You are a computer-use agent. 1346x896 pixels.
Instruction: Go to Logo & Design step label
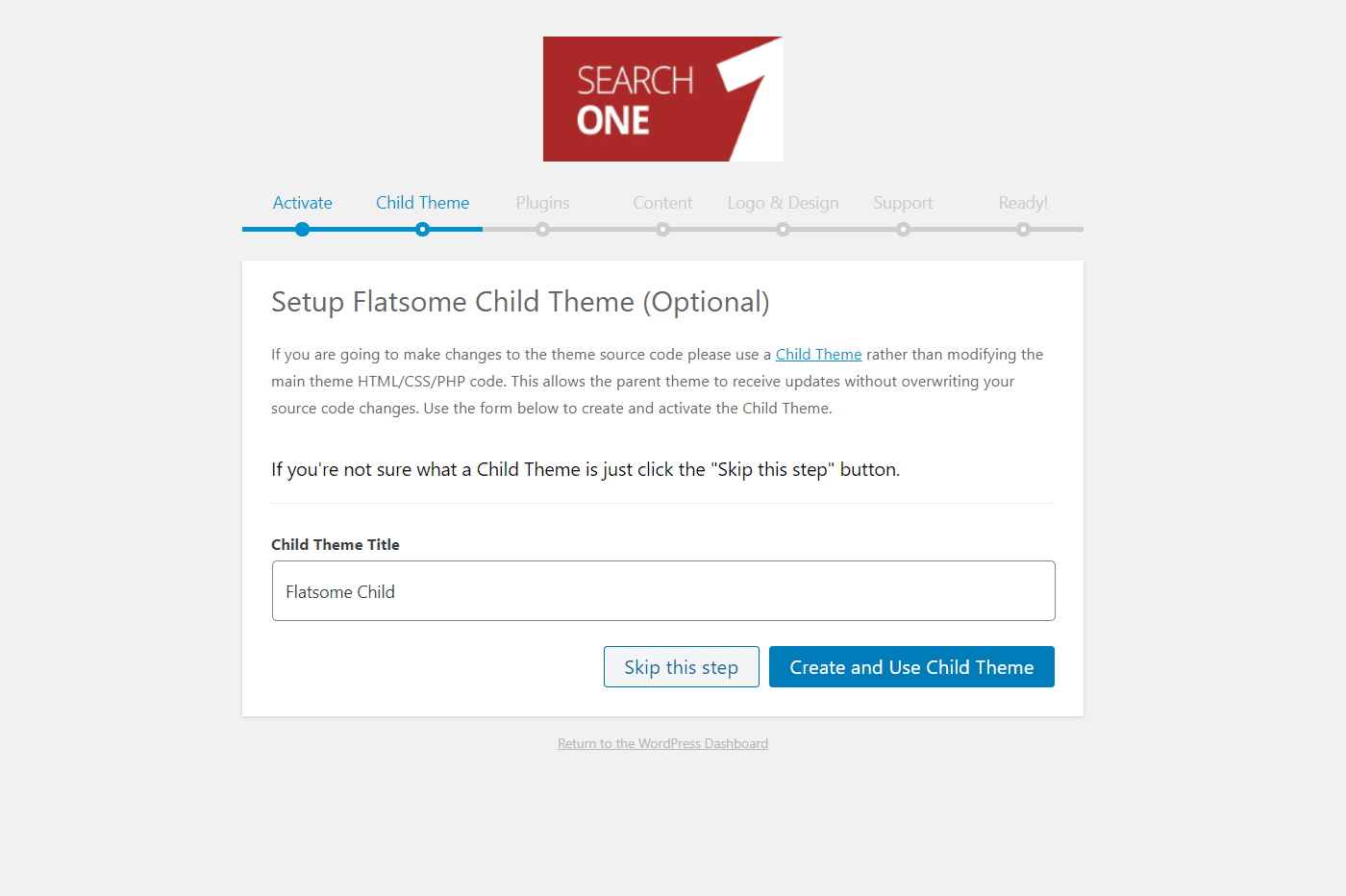coord(783,203)
